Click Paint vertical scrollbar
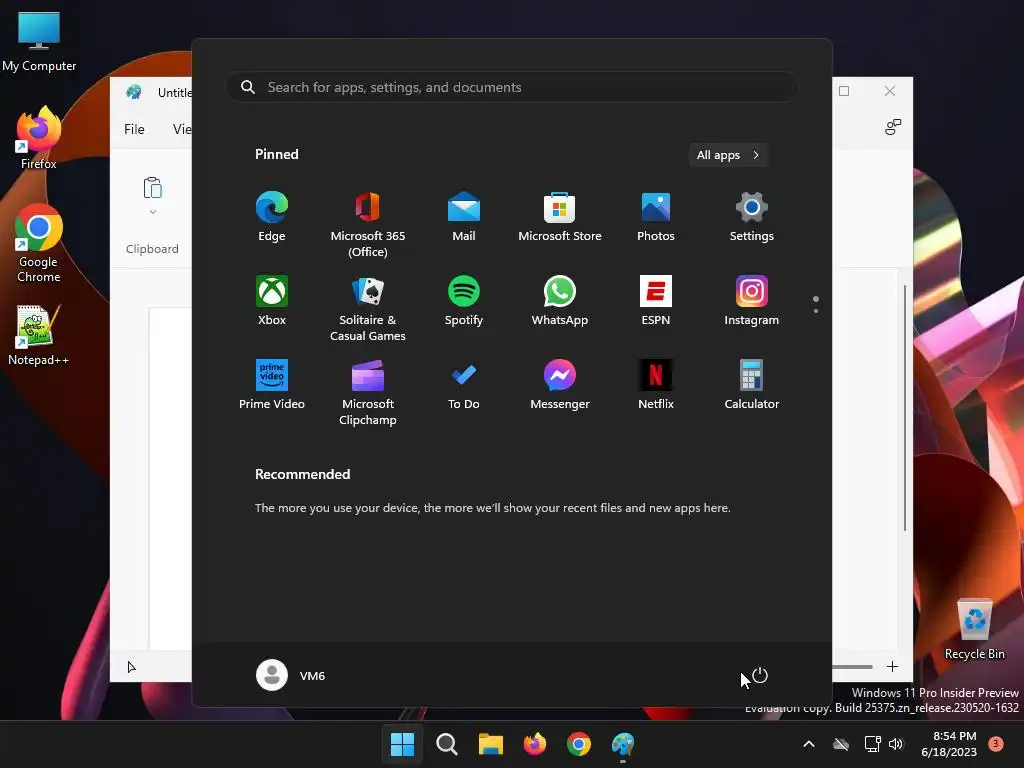 tap(905, 408)
